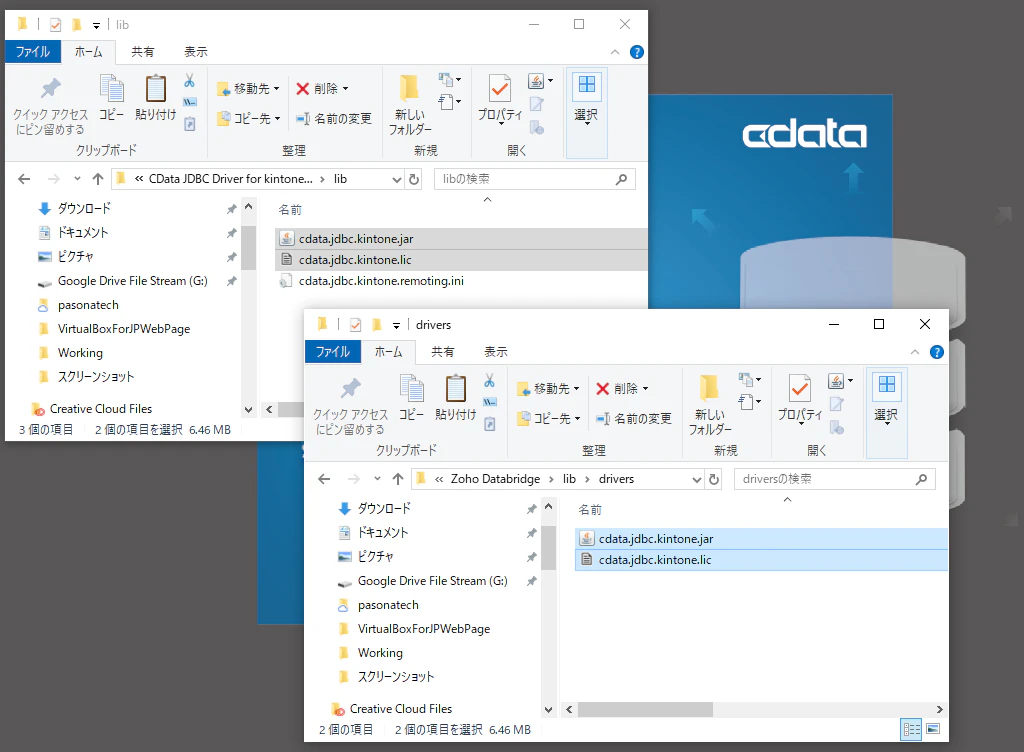1024x752 pixels.
Task: Open Creative Cloud Files in drivers sidebar
Action: tap(400, 709)
